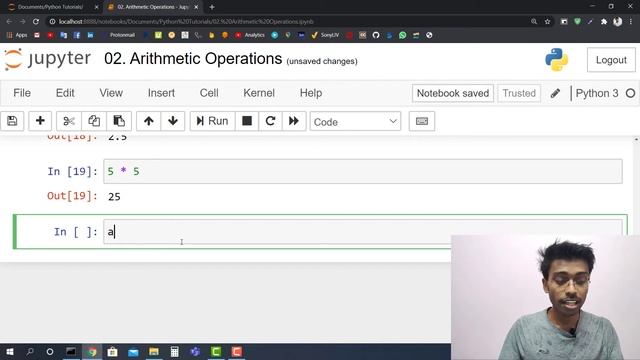
Task: Open the Analytics bookmark
Action: (x=250, y=35)
